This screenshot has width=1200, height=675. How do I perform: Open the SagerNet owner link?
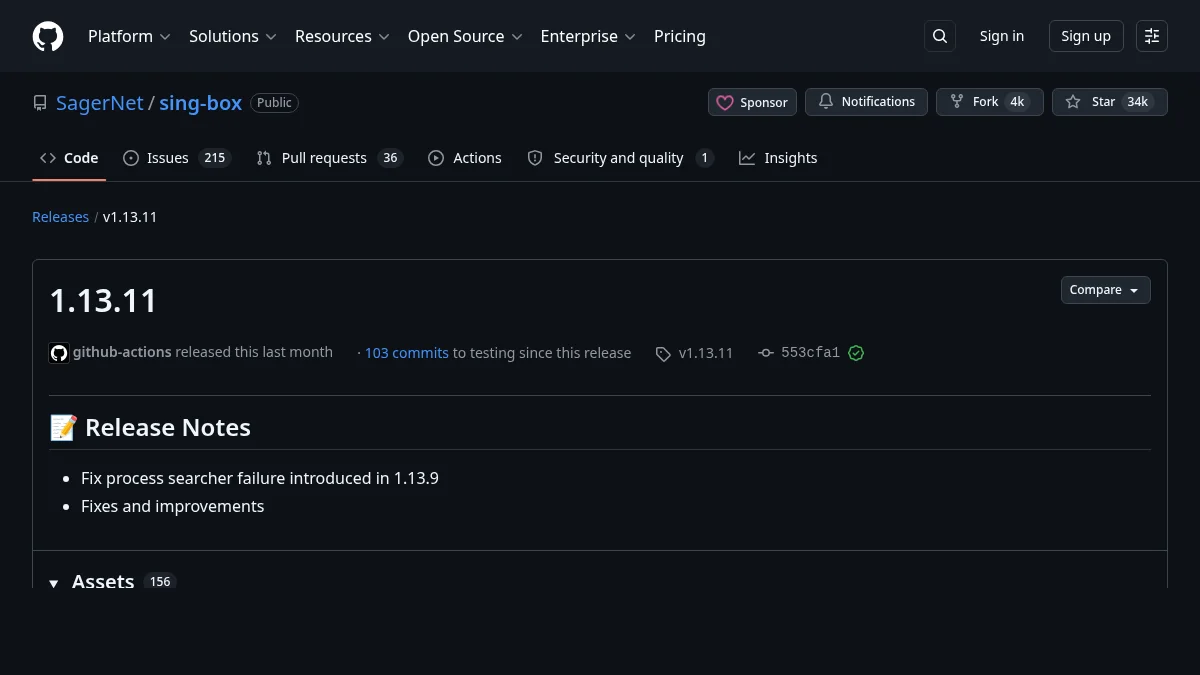[x=100, y=103]
